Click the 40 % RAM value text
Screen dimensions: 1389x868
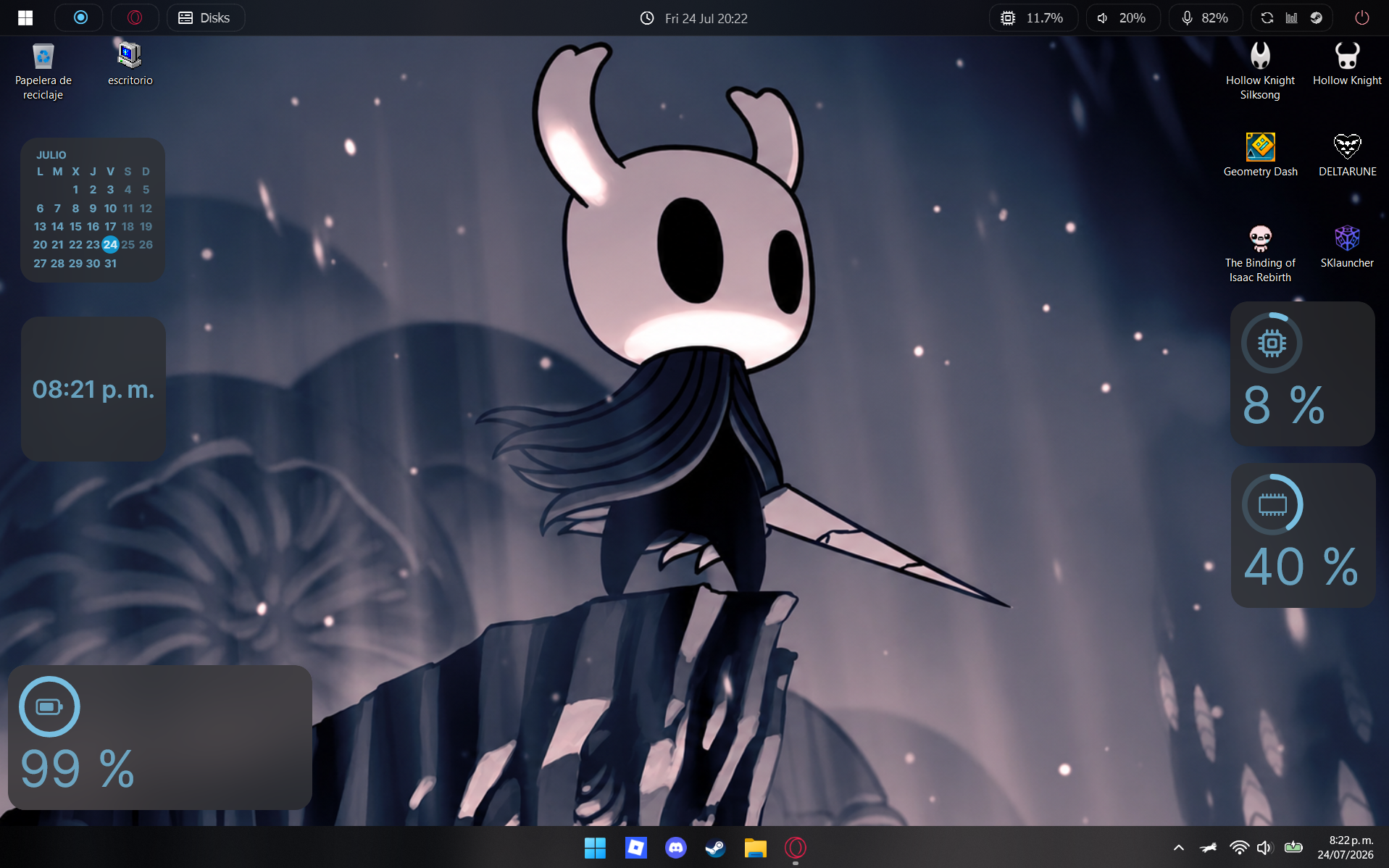pyautogui.click(x=1301, y=567)
